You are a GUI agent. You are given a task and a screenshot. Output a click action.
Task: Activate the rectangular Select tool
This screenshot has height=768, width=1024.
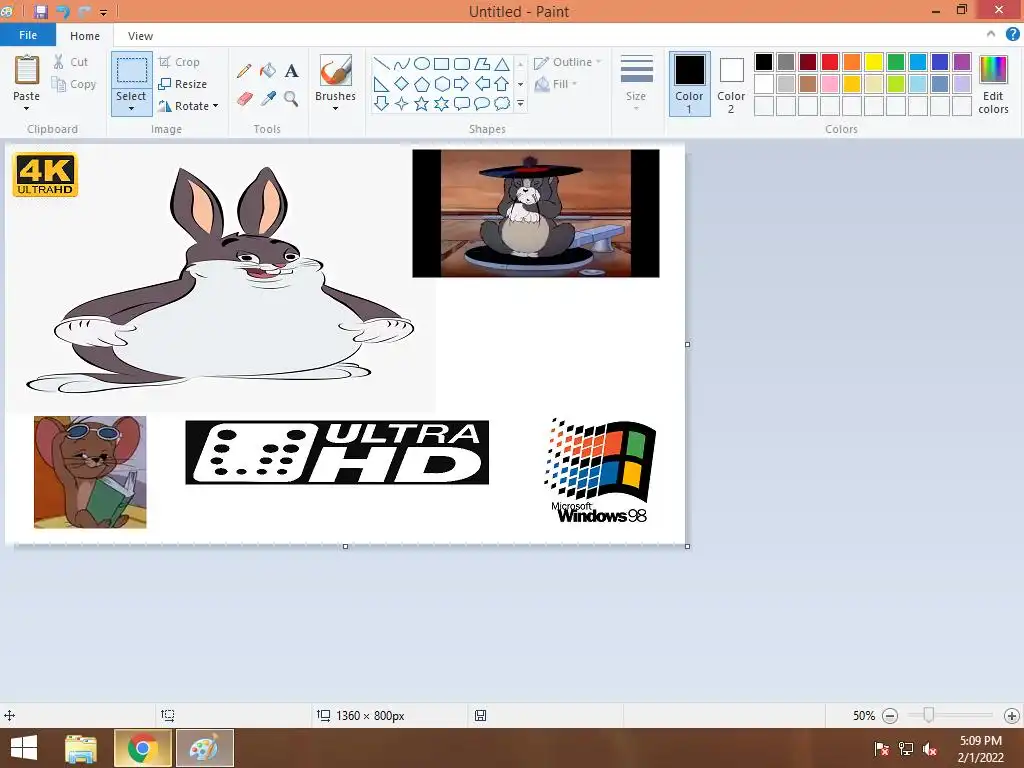click(131, 71)
